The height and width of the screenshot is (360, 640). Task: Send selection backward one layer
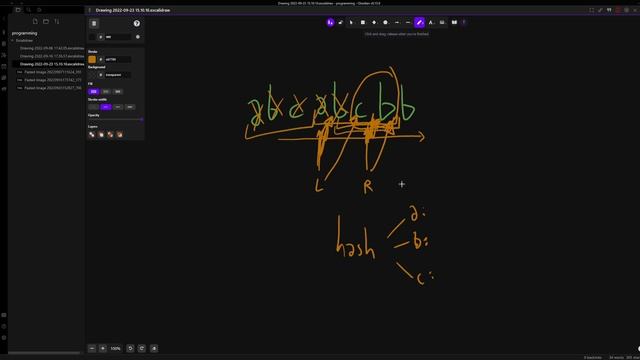[101, 134]
